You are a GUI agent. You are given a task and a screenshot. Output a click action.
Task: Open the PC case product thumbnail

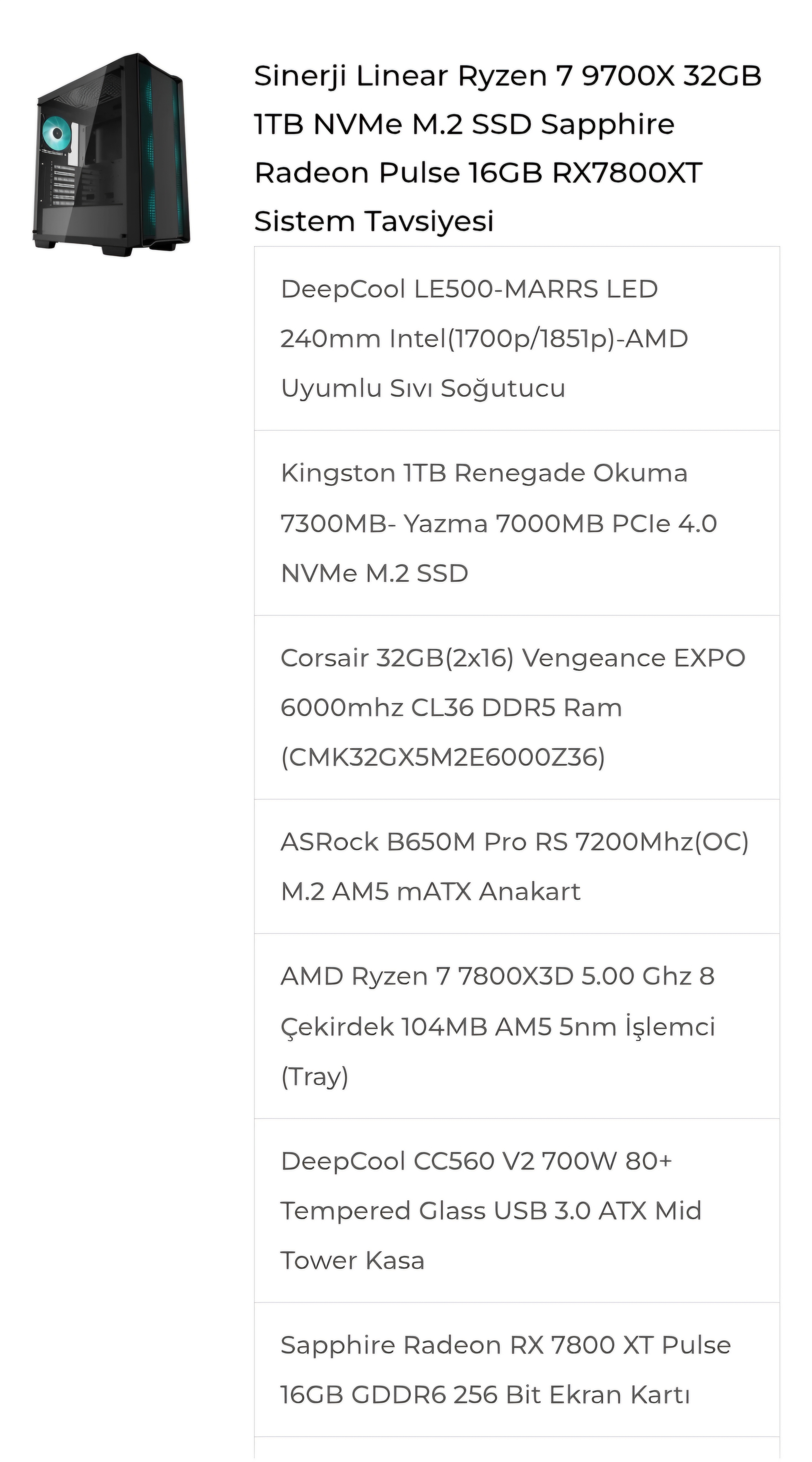tap(111, 154)
